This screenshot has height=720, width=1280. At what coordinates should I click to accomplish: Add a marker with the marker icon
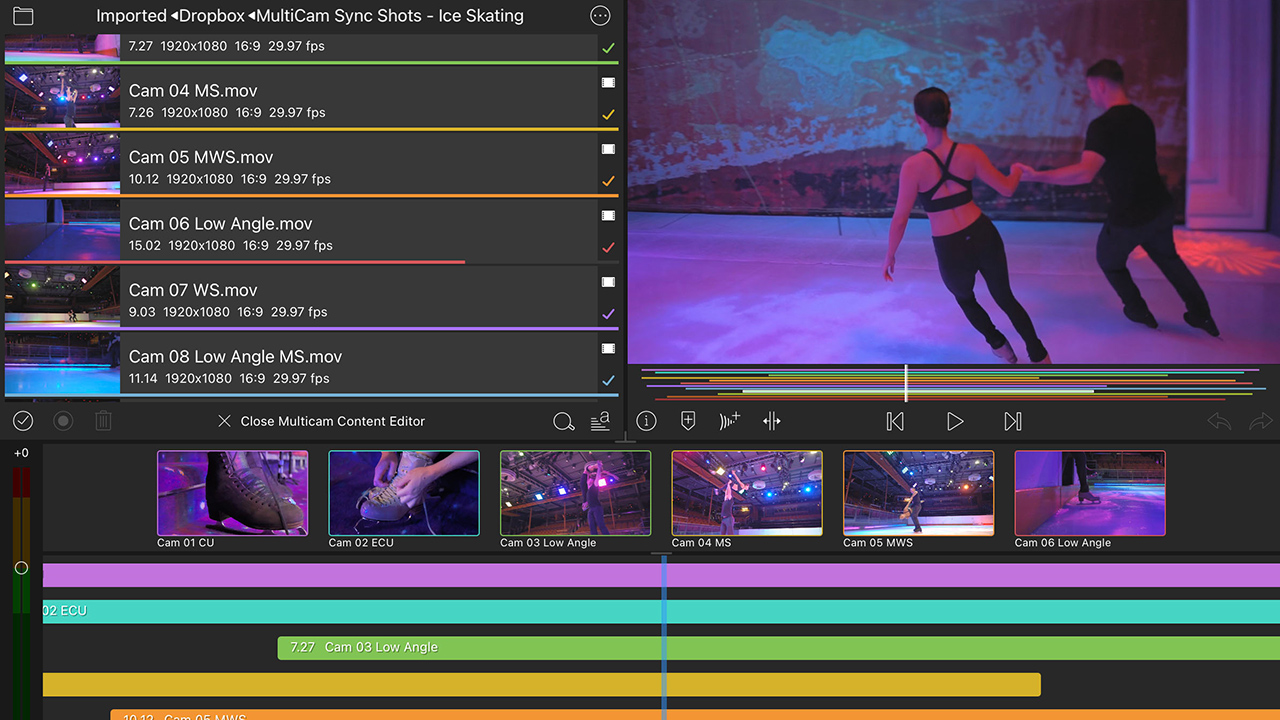pyautogui.click(x=688, y=421)
